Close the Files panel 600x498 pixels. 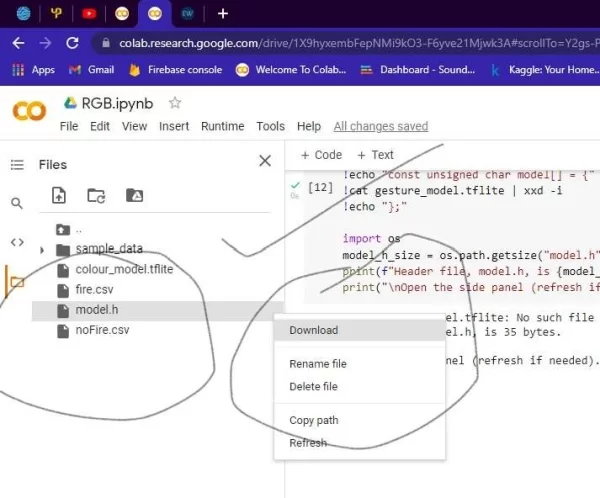click(265, 161)
